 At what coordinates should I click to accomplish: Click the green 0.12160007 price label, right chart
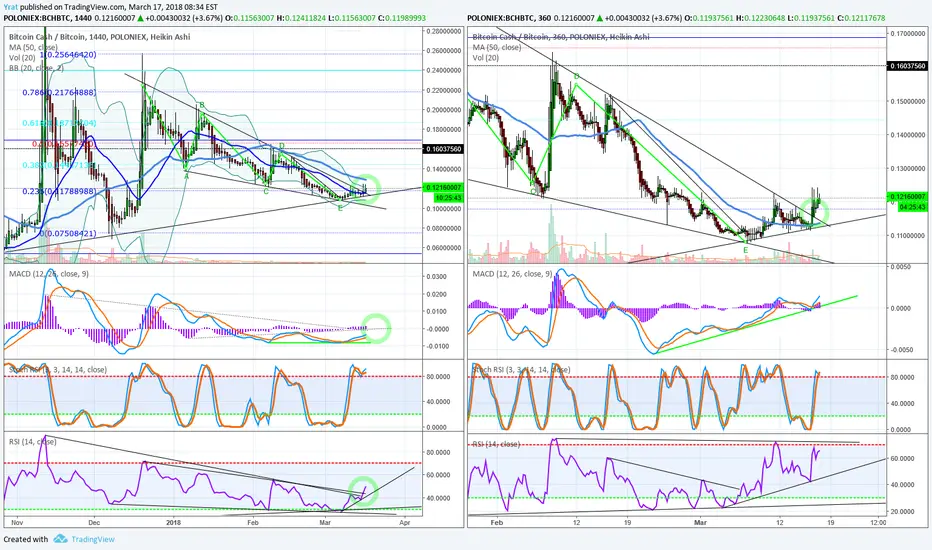tap(907, 197)
